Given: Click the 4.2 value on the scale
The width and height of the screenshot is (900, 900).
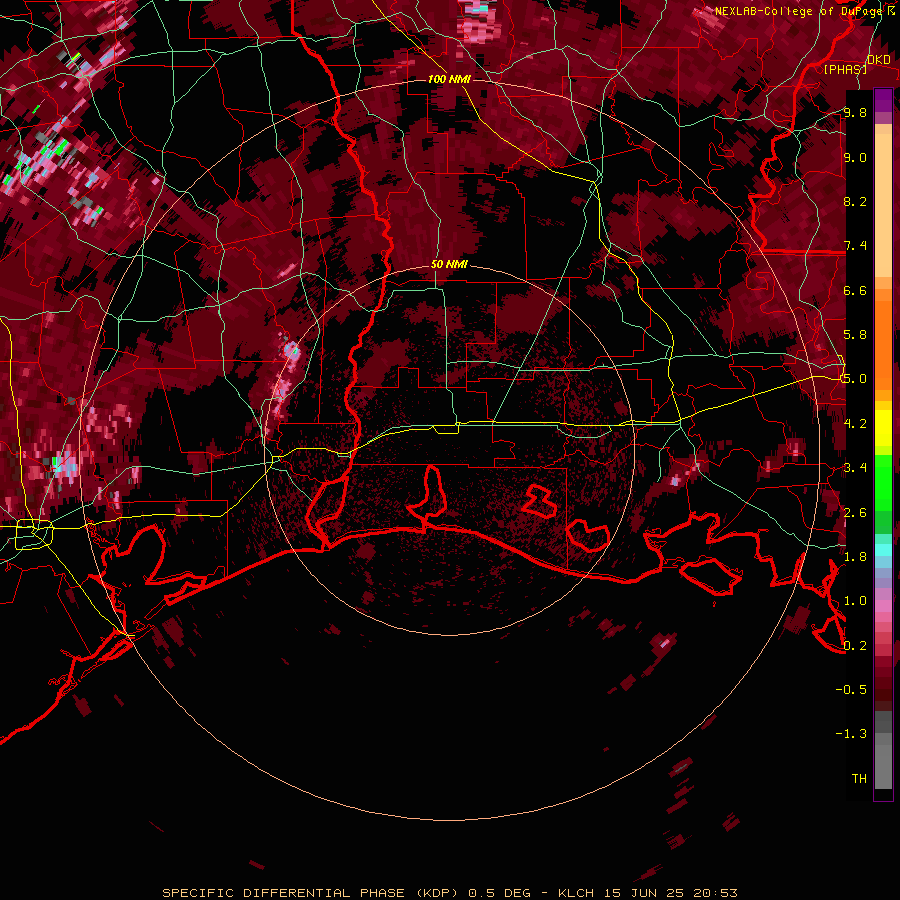Looking at the screenshot, I should click(x=855, y=424).
